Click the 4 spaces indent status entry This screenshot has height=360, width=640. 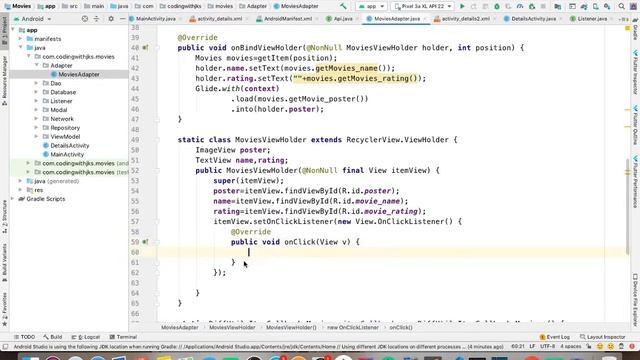[x=571, y=346]
